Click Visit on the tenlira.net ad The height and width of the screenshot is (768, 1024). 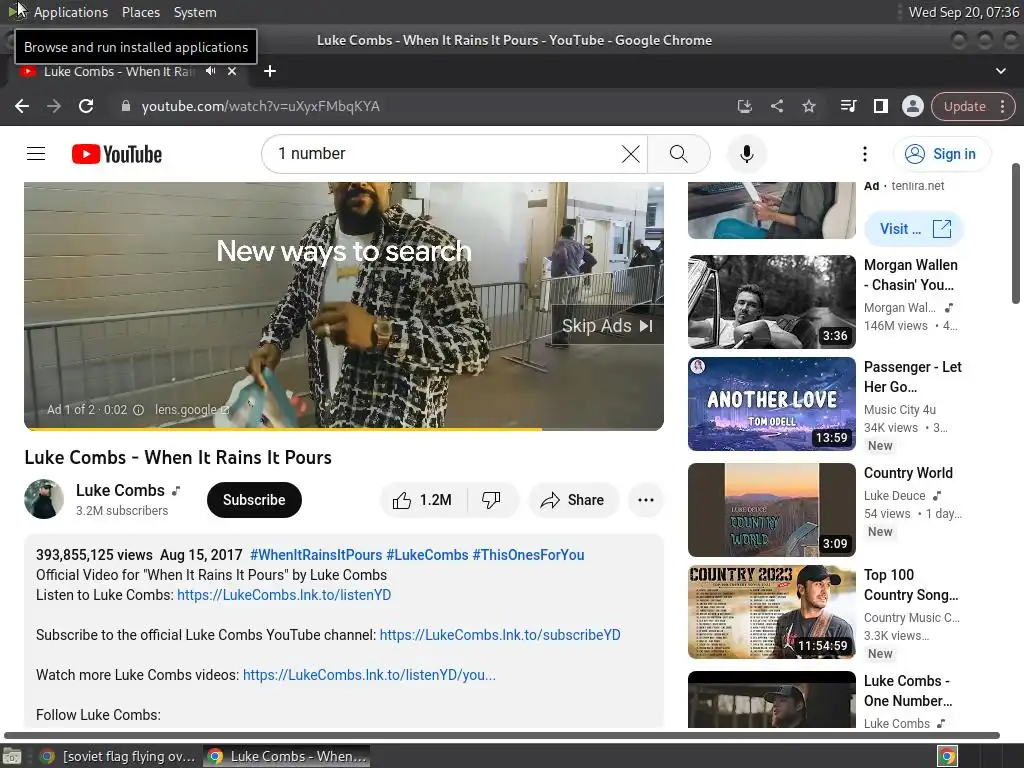(x=914, y=229)
